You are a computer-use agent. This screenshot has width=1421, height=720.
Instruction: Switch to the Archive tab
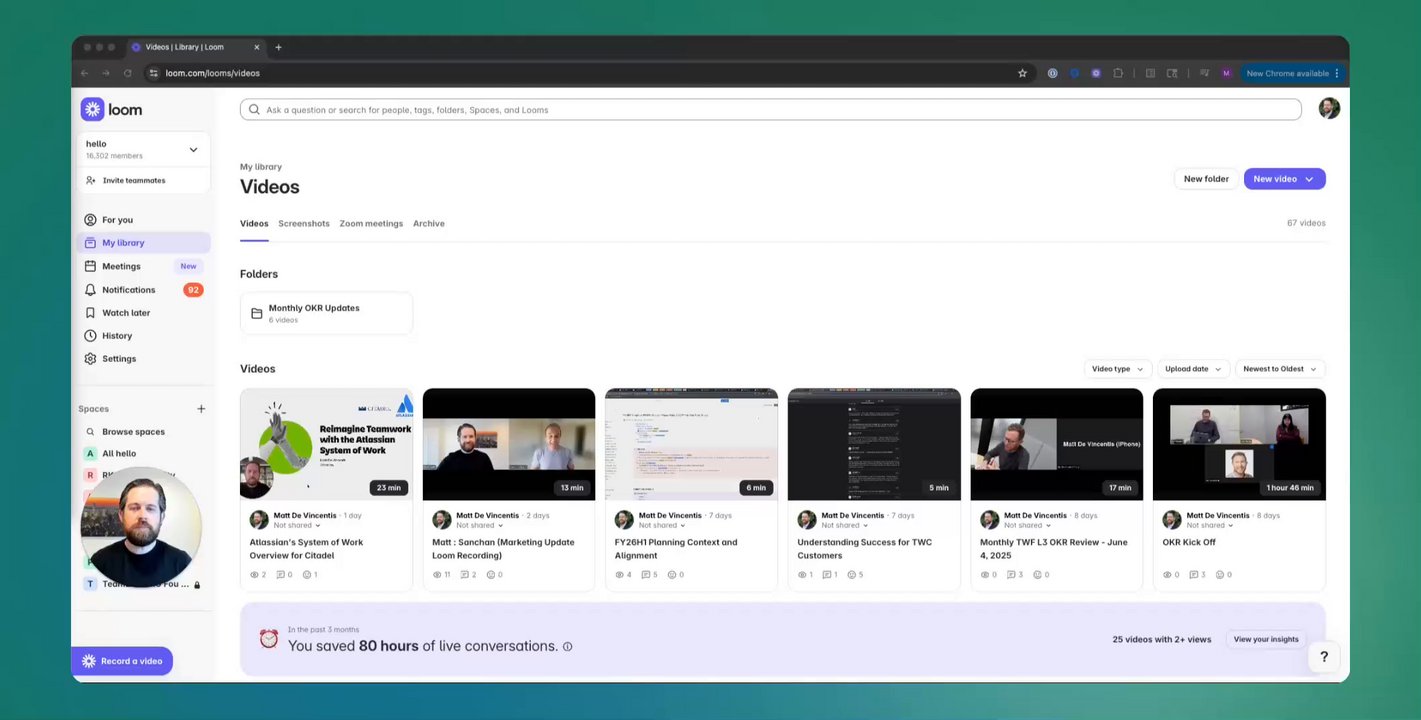pyautogui.click(x=429, y=224)
